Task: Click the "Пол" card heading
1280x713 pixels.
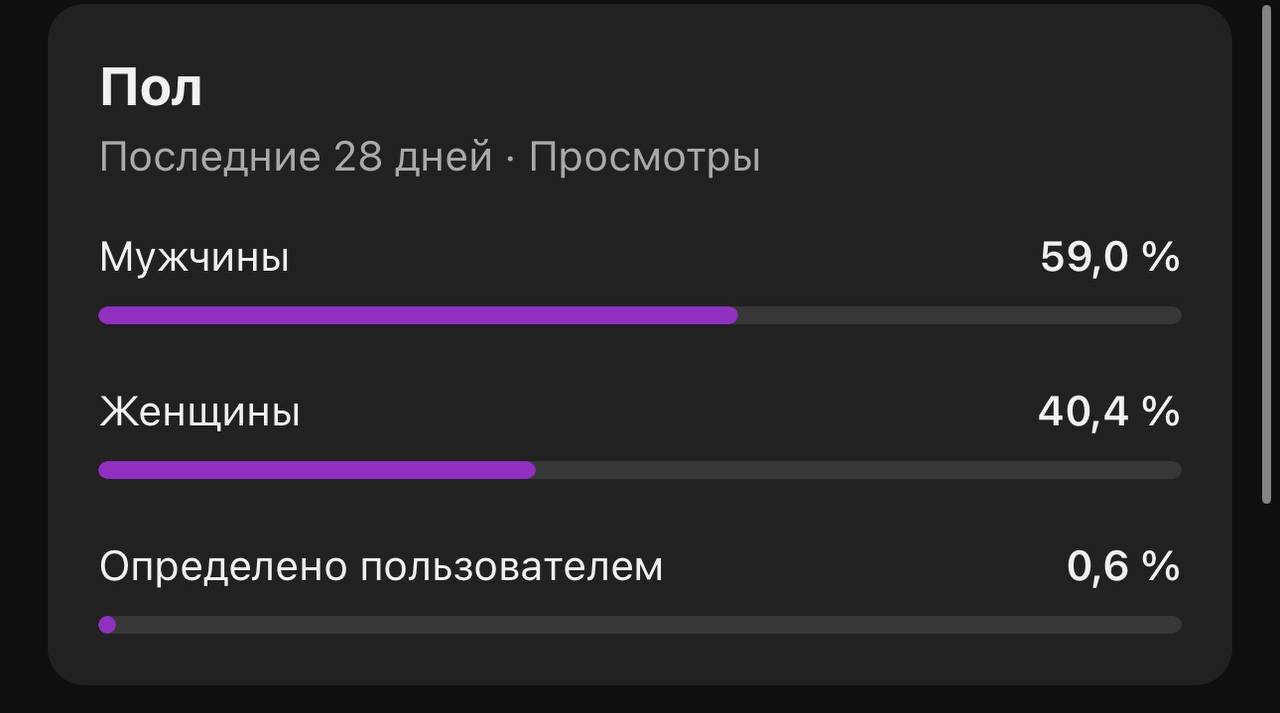Action: pos(151,87)
